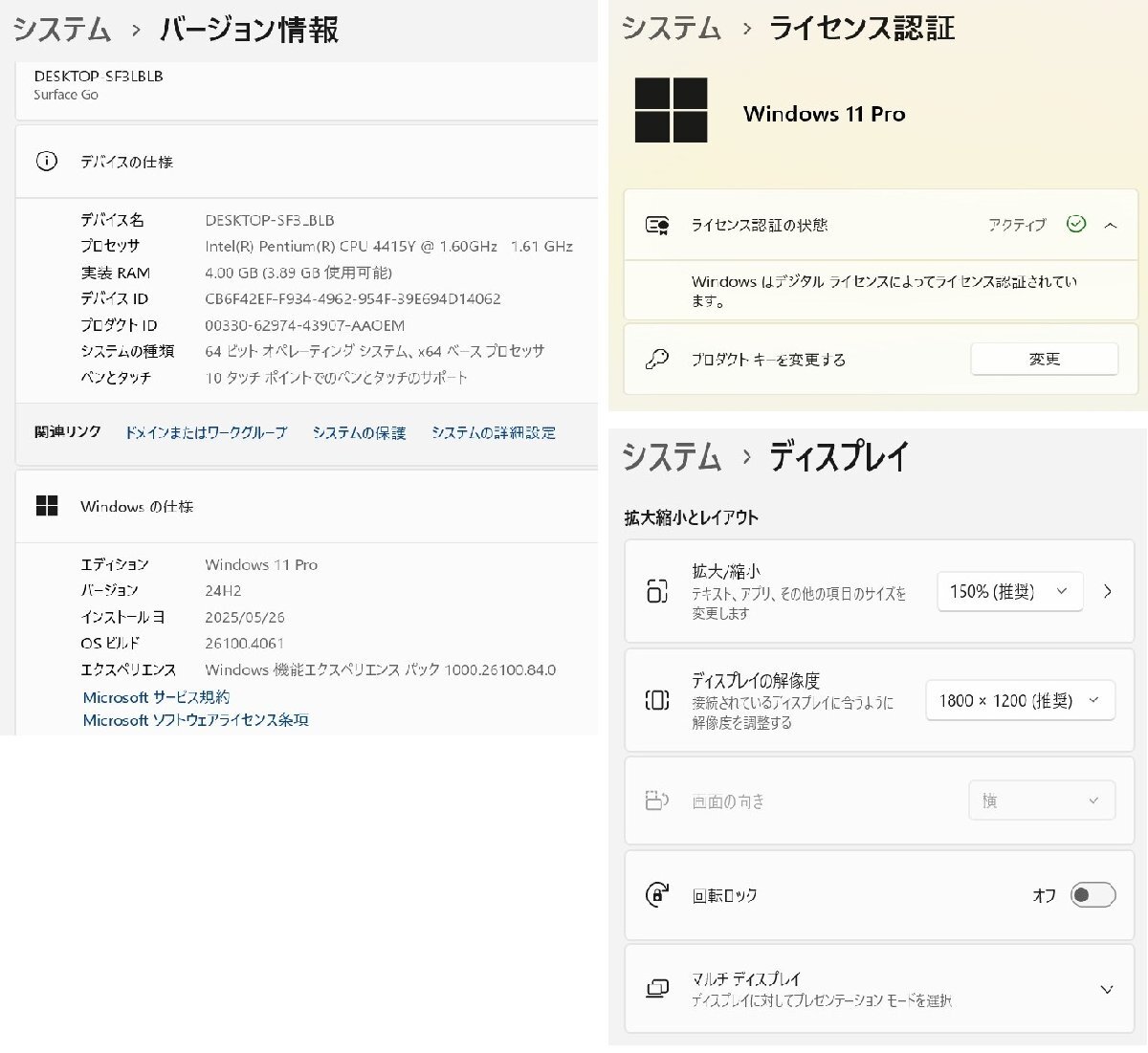
Task: Click the デバイスの仕様 section header
Action: [x=306, y=162]
